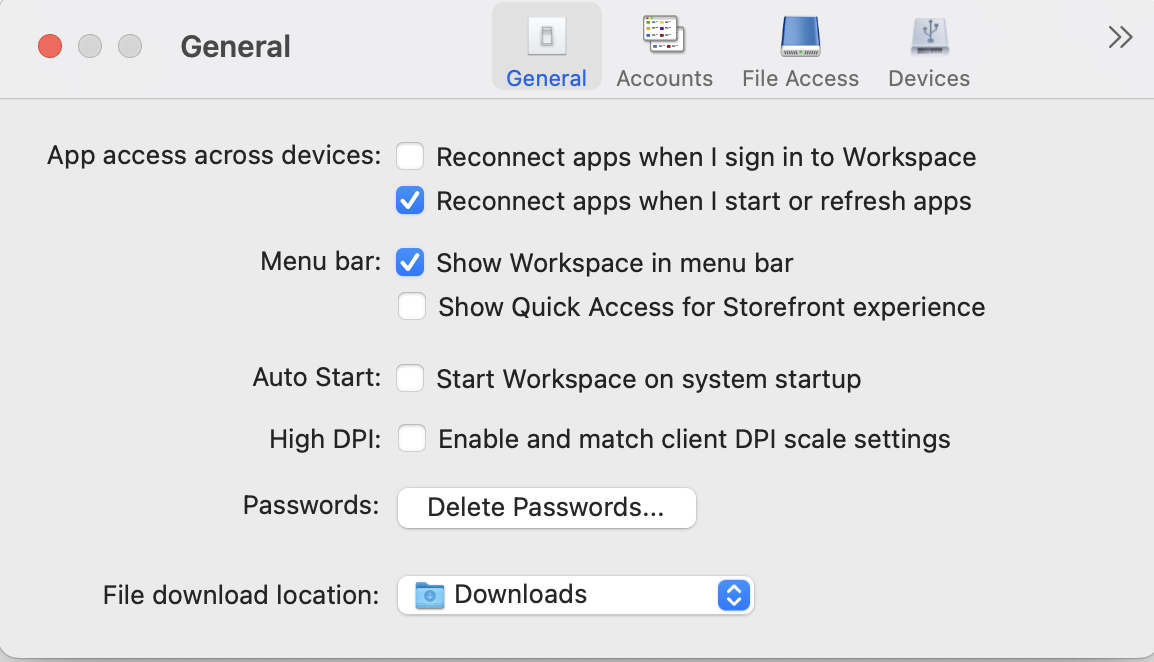This screenshot has width=1154, height=662.
Task: Switch to the Devices tab label
Action: 929,78
